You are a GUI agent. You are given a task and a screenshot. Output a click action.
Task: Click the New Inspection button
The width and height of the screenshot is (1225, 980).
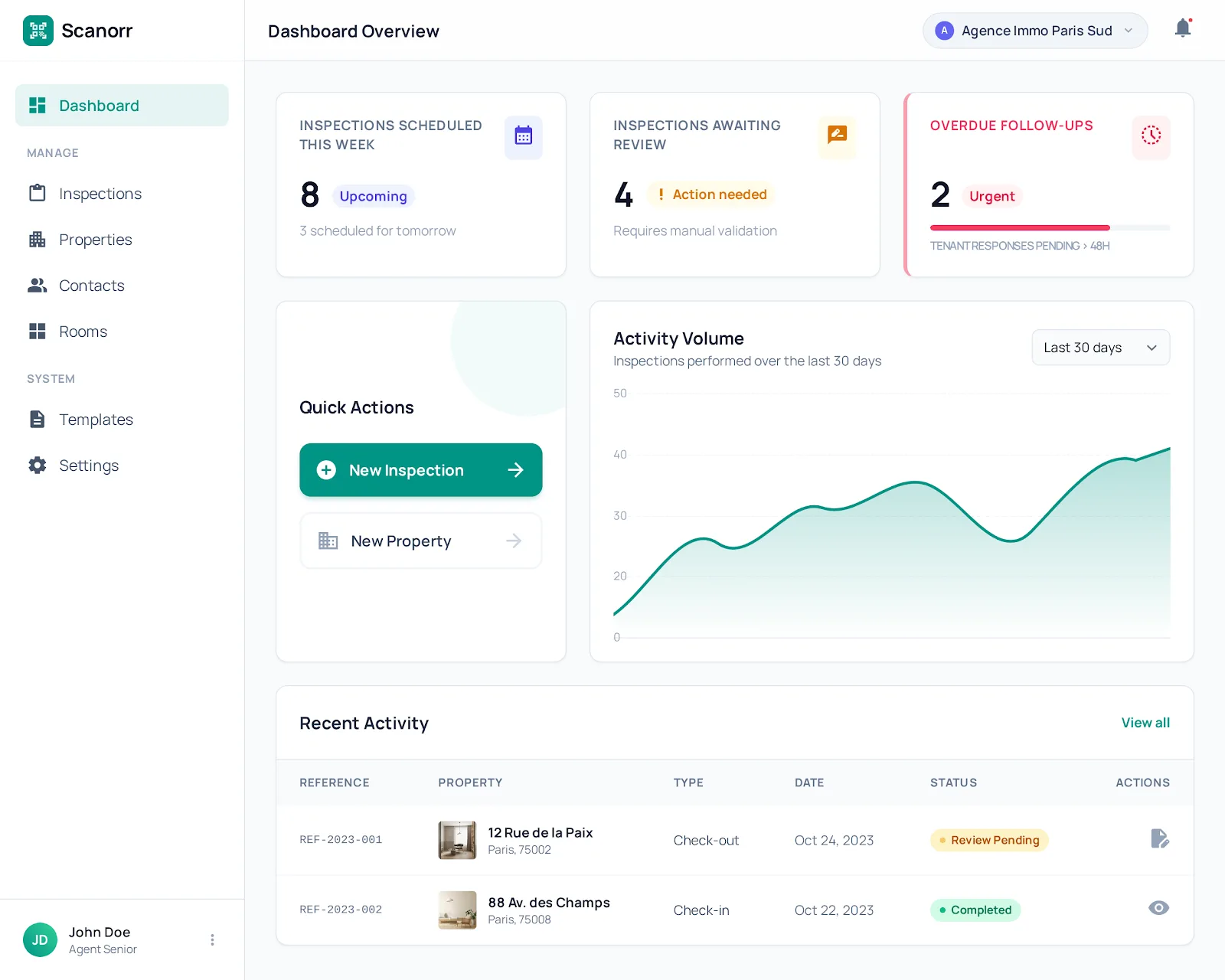pyautogui.click(x=420, y=470)
